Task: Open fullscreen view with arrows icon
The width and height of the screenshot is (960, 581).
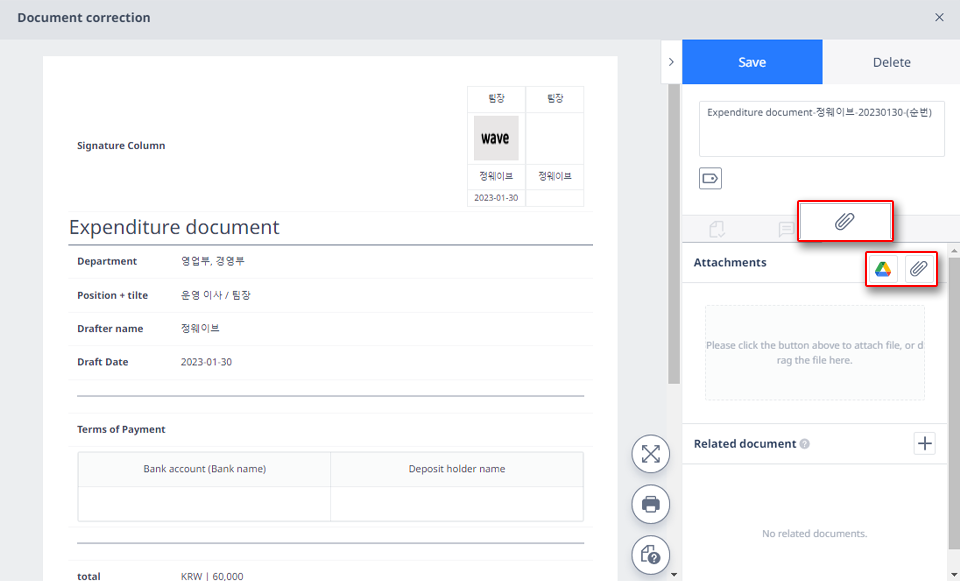Action: point(650,454)
